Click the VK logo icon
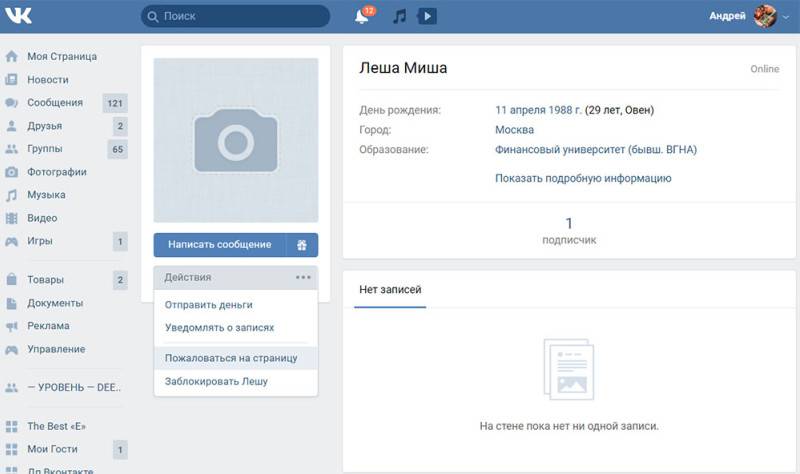 tap(18, 16)
